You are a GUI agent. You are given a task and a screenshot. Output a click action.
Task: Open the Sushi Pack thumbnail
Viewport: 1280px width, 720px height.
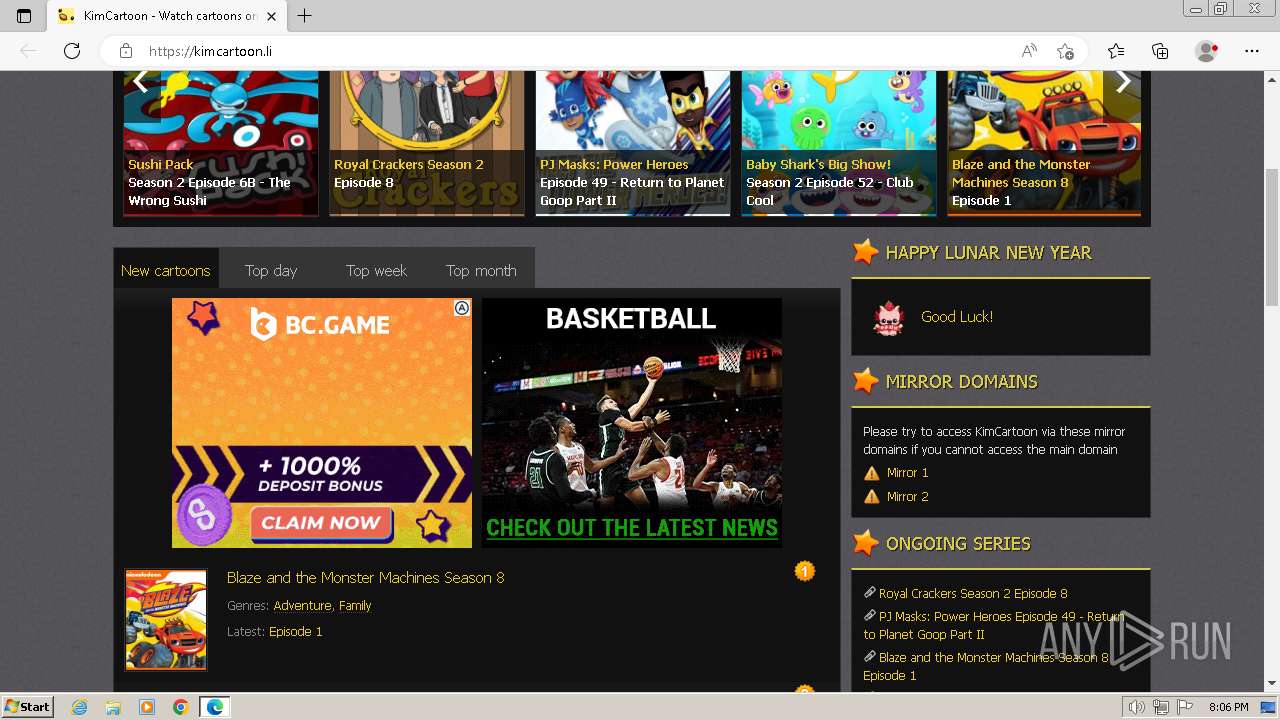tap(221, 143)
